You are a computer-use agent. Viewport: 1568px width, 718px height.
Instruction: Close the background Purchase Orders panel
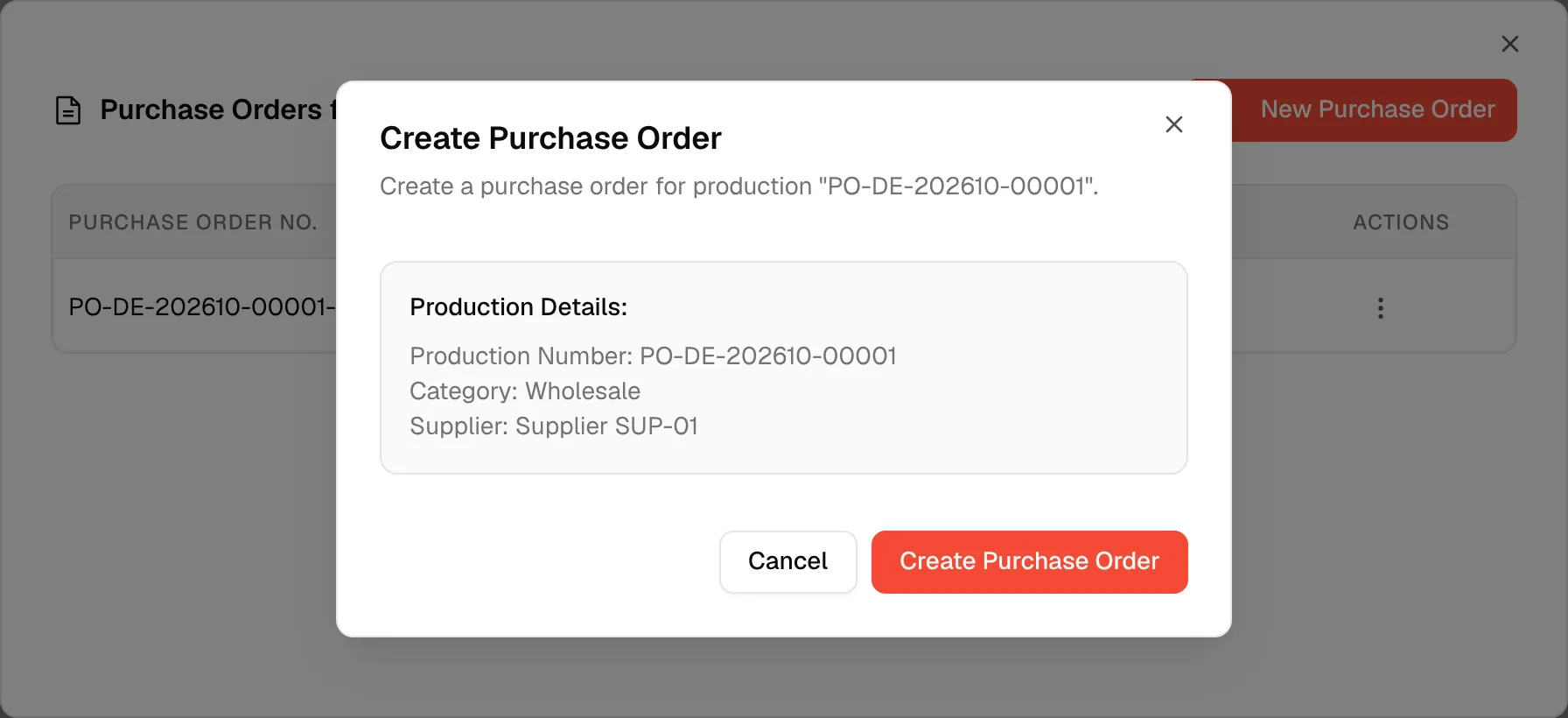(1510, 44)
